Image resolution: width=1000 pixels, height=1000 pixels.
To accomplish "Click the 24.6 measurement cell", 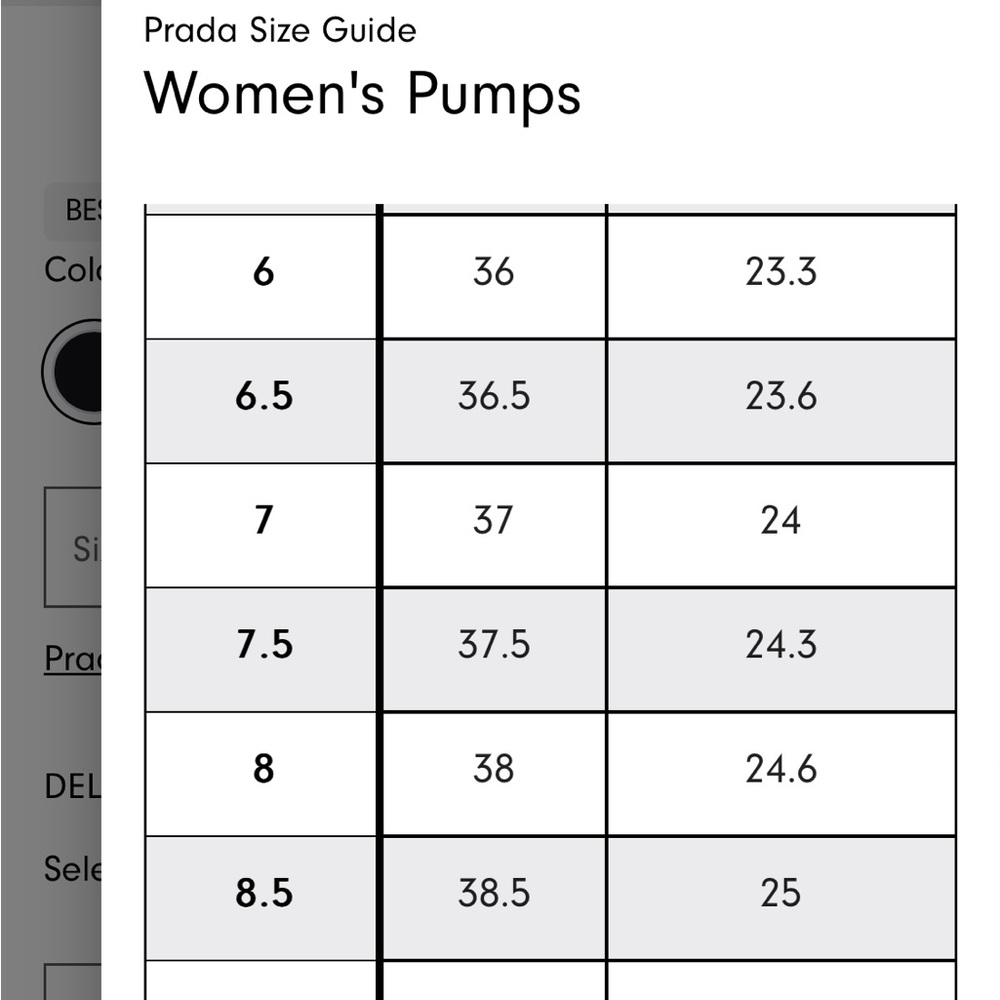I will pos(781,774).
